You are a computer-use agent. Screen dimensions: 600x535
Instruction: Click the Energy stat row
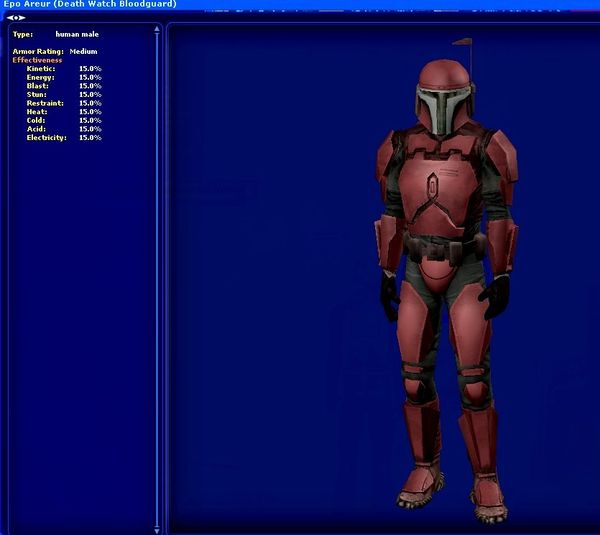click(x=64, y=77)
